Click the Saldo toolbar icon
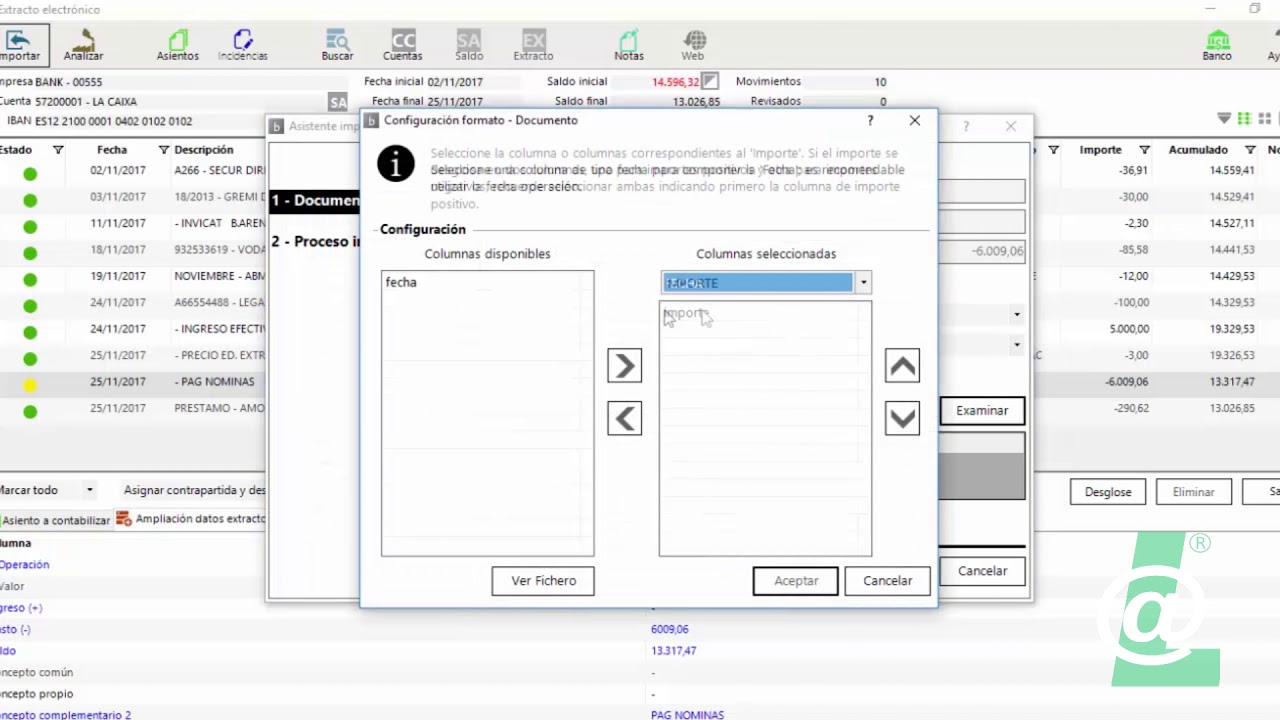1280x720 pixels. 469,45
